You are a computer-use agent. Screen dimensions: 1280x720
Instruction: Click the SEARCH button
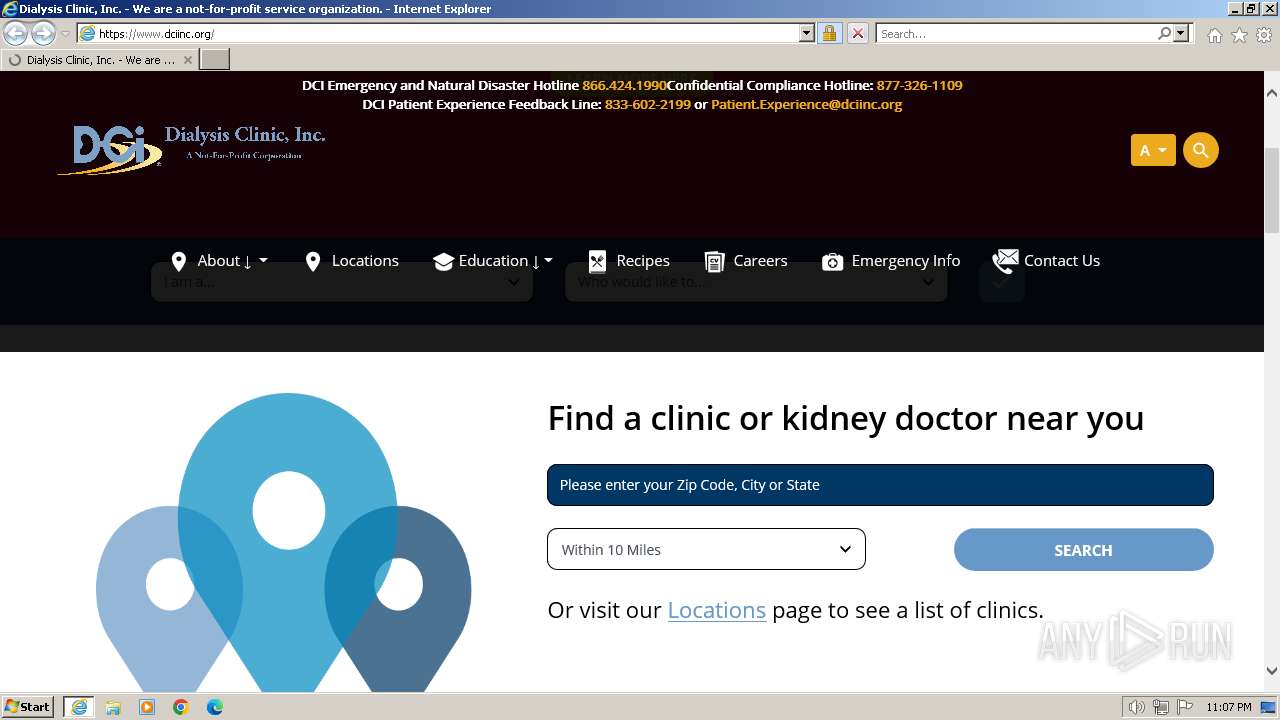click(1083, 550)
